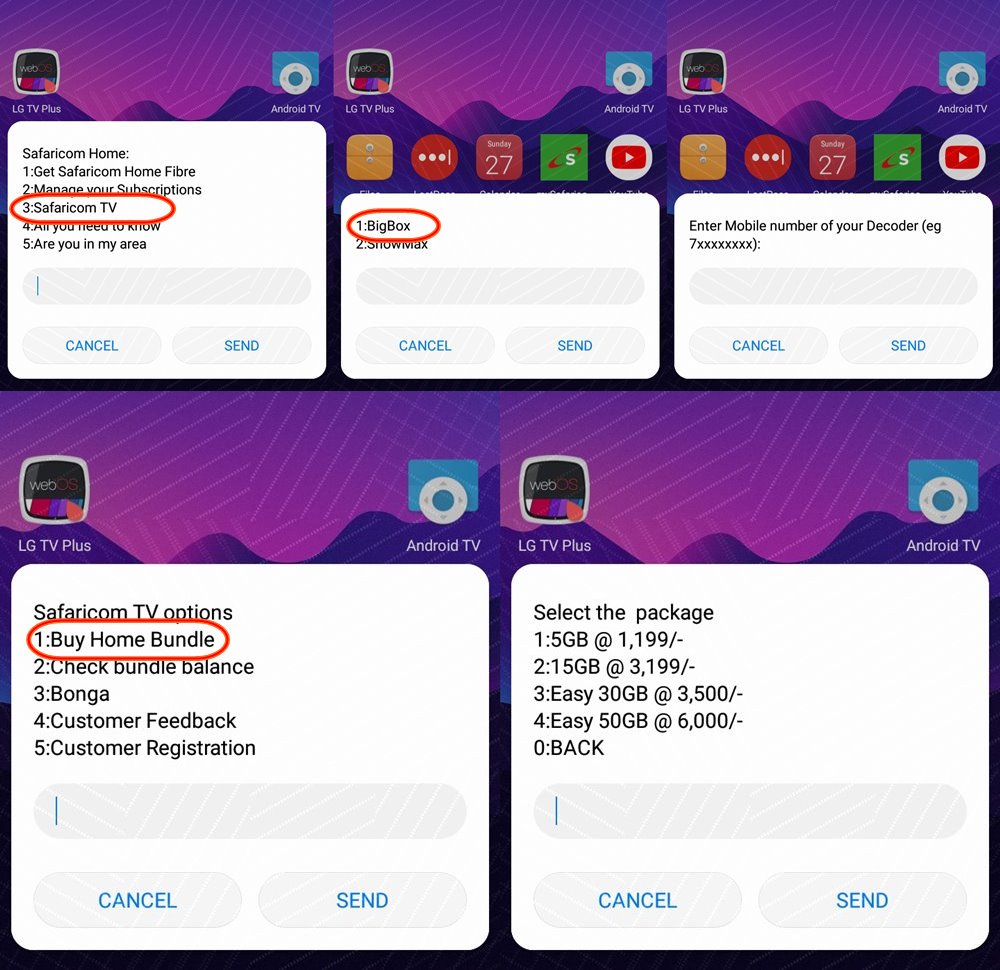The height and width of the screenshot is (970, 1000).
Task: Open Calendar icon above the BigBox dialog
Action: (499, 158)
